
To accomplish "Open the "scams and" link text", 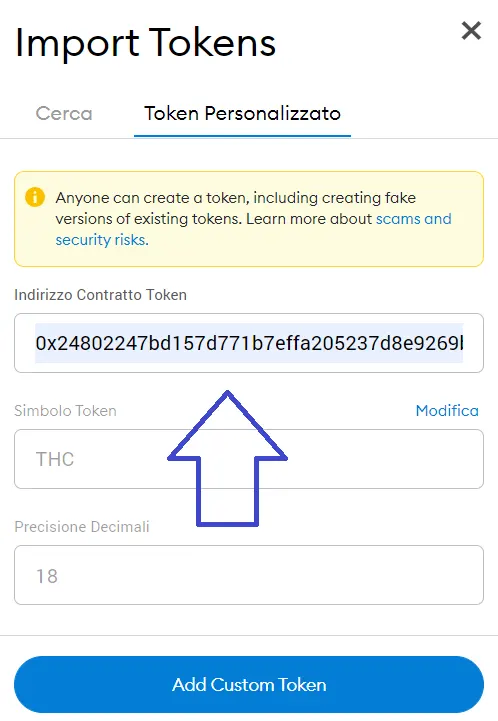I will [x=413, y=219].
